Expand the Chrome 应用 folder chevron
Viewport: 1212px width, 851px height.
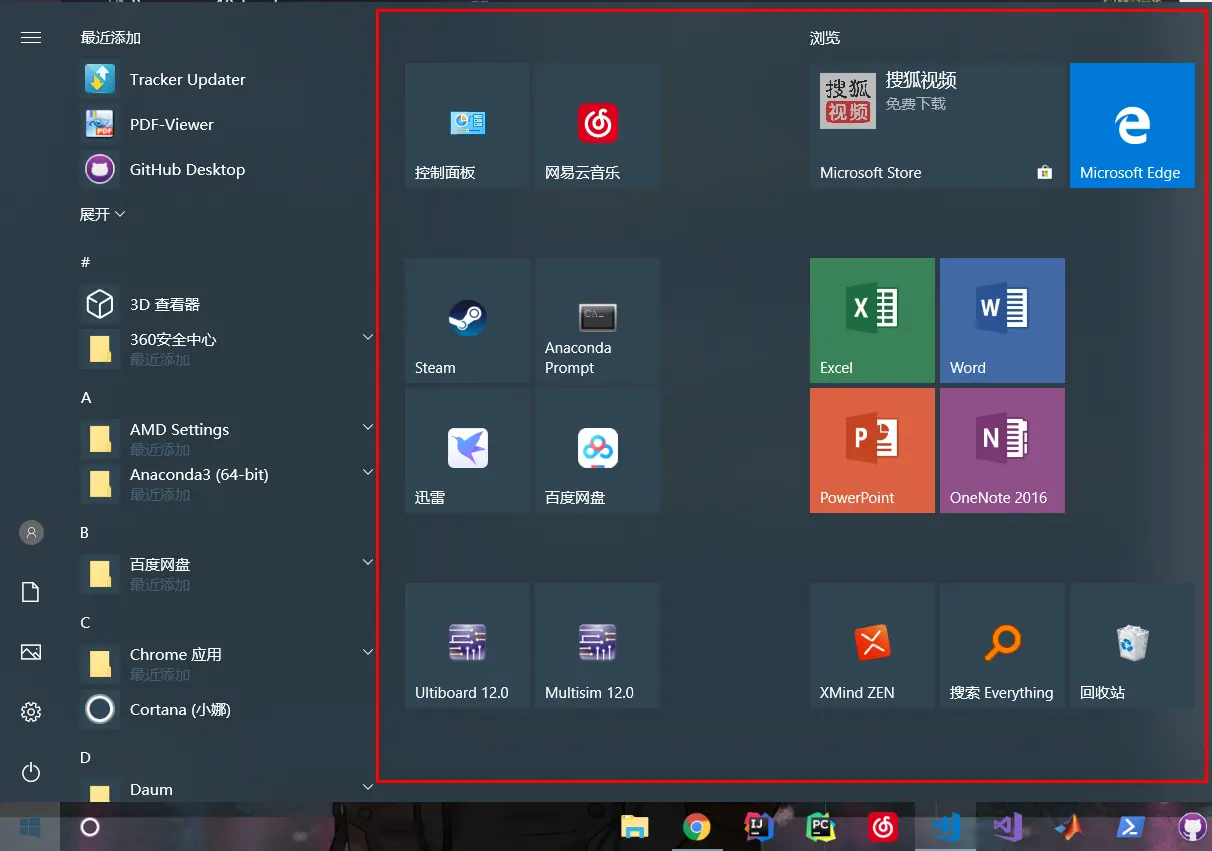[367, 652]
